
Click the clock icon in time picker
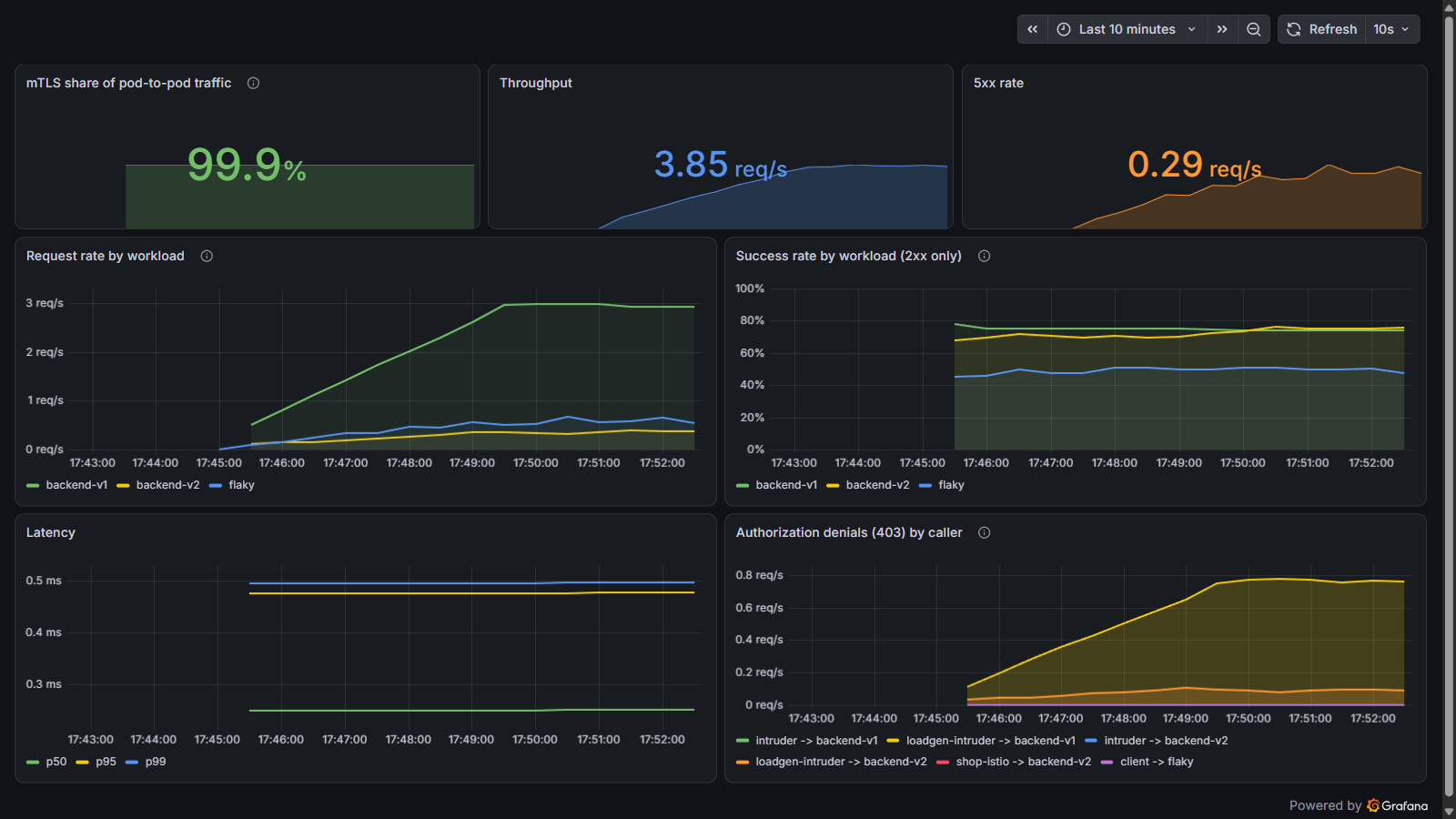click(x=1063, y=29)
